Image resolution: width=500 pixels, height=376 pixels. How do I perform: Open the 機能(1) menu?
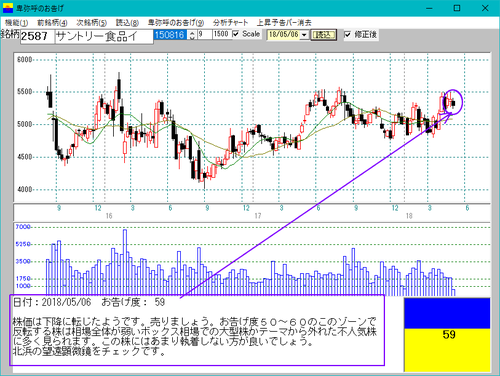click(16, 23)
